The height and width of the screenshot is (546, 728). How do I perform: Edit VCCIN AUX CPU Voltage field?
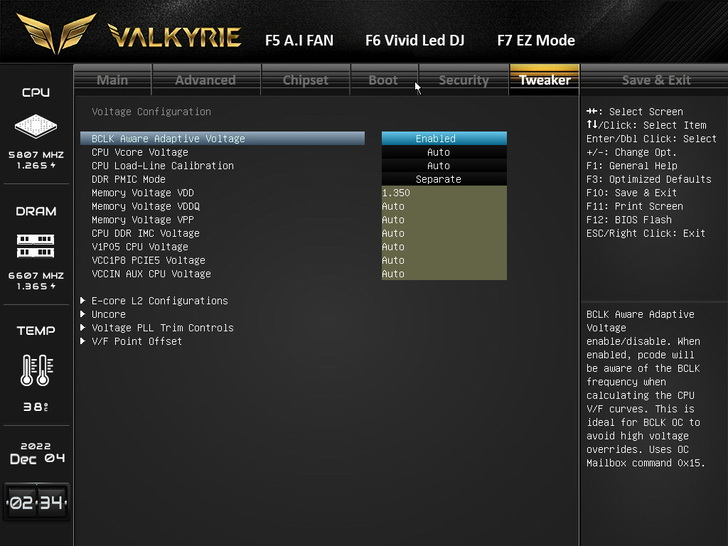444,273
